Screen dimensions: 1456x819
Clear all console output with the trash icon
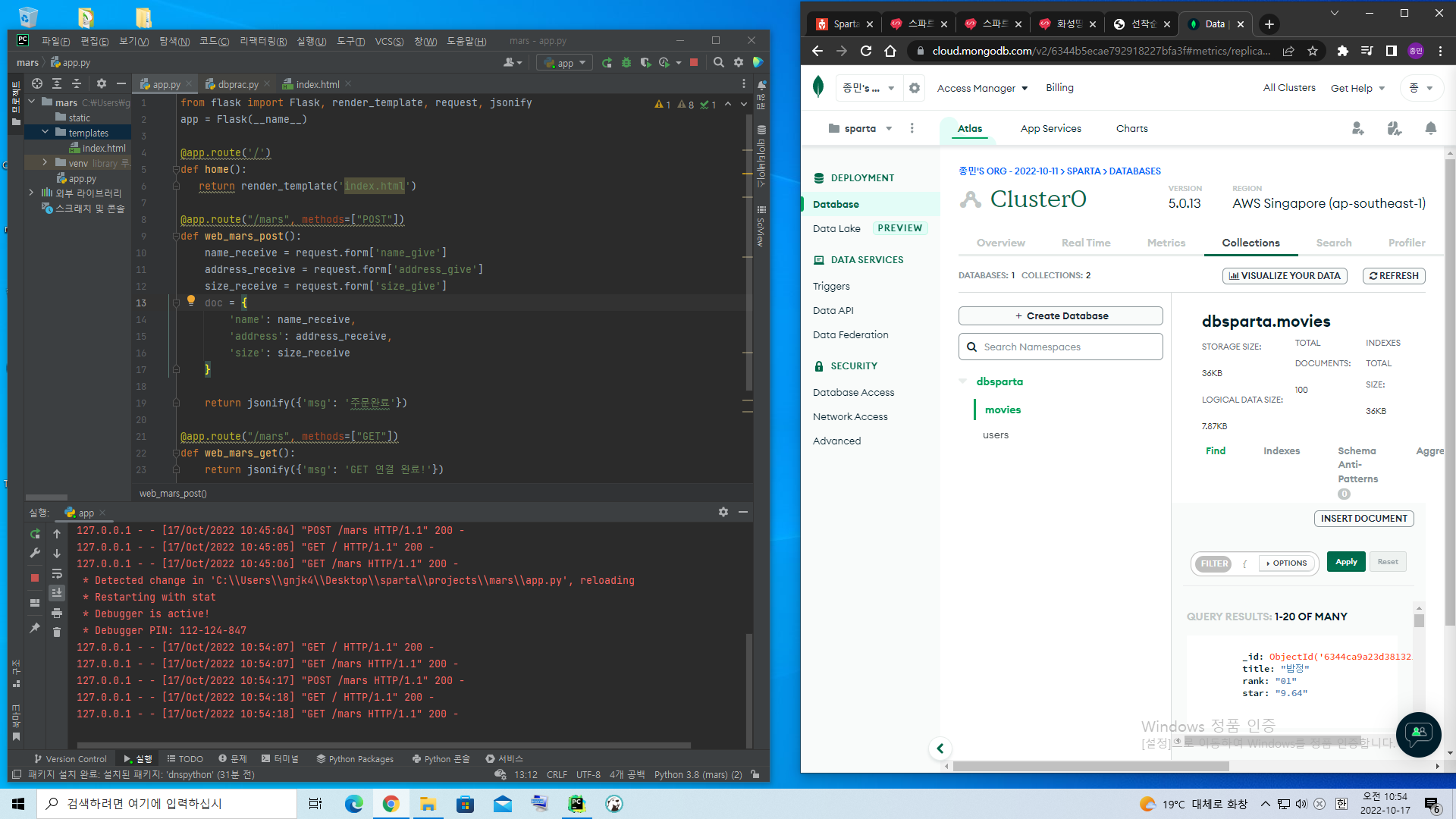pos(57,632)
